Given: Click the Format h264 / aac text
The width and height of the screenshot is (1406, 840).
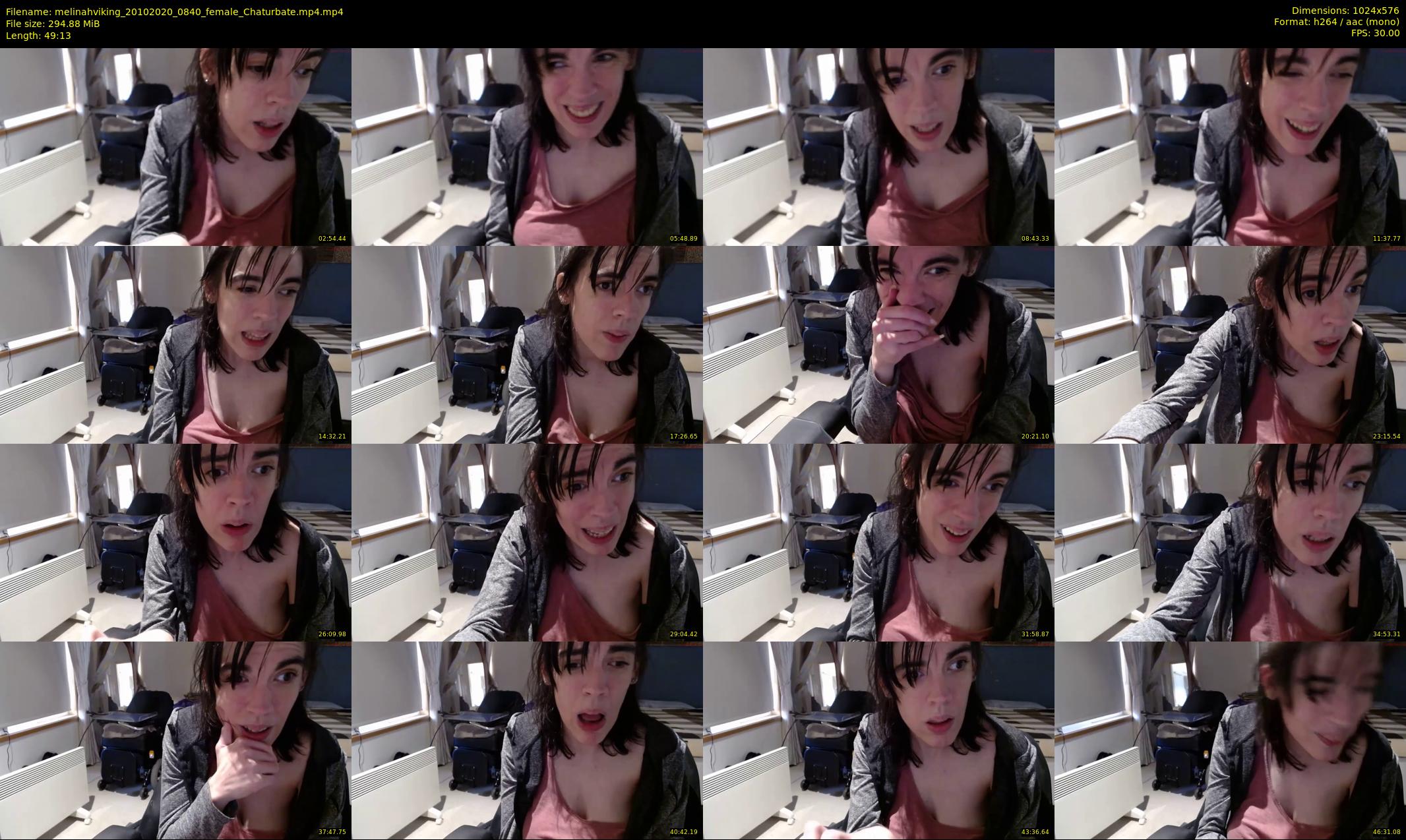Looking at the screenshot, I should pos(1336,22).
